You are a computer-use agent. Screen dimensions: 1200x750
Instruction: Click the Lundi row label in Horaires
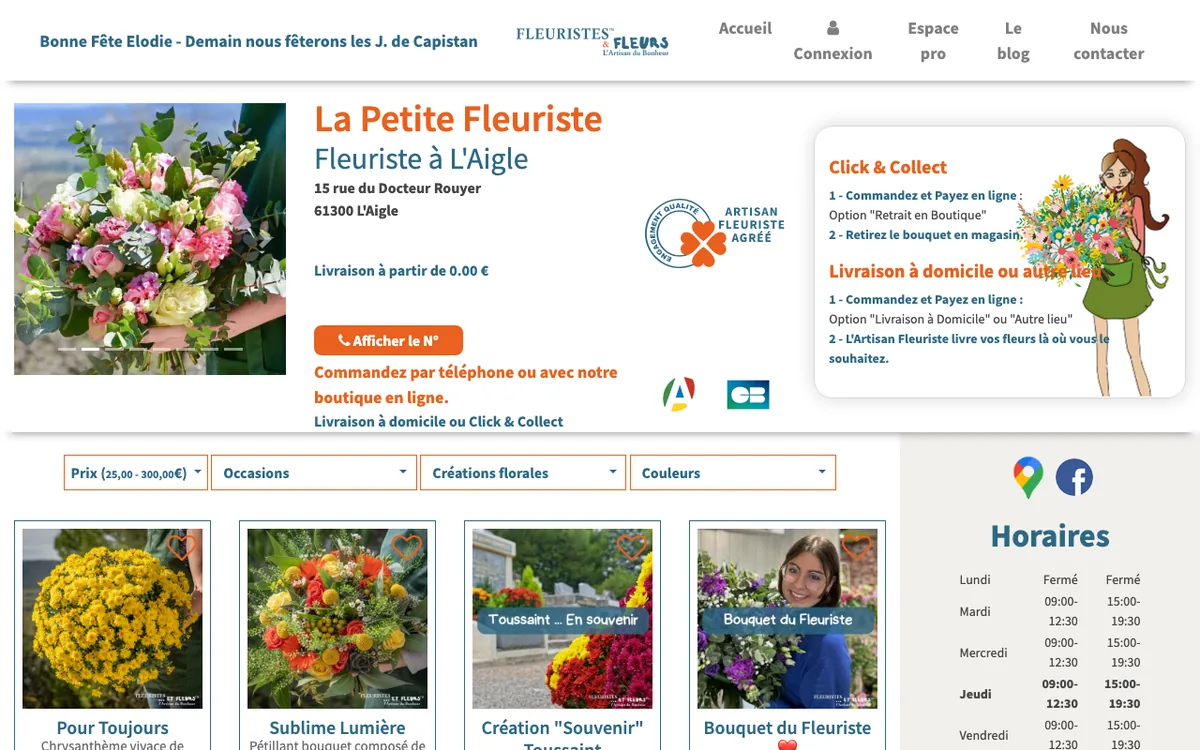[x=975, y=579]
